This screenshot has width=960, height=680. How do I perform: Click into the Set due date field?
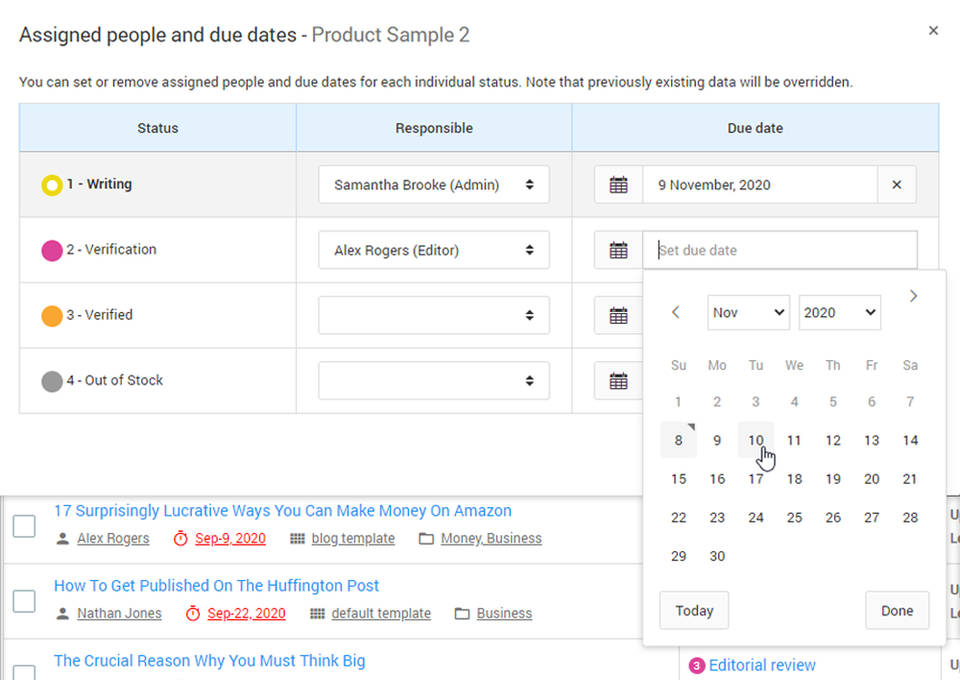[780, 250]
